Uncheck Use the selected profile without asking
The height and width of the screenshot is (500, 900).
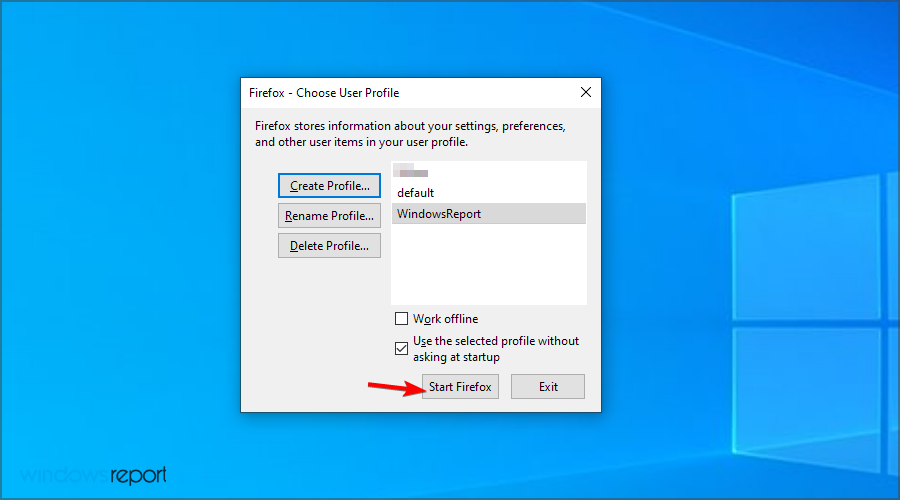[x=401, y=348]
